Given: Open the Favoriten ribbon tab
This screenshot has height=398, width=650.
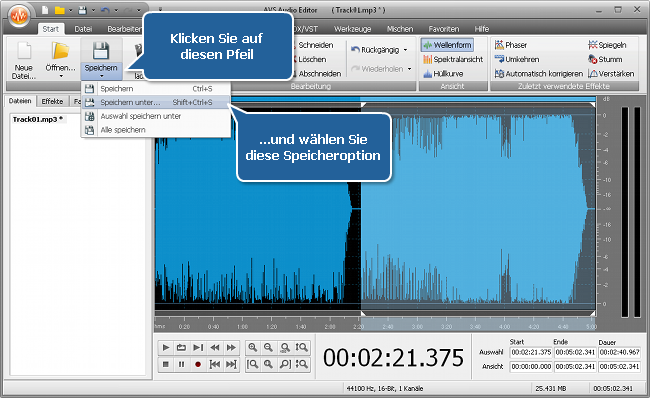Looking at the screenshot, I should [444, 29].
